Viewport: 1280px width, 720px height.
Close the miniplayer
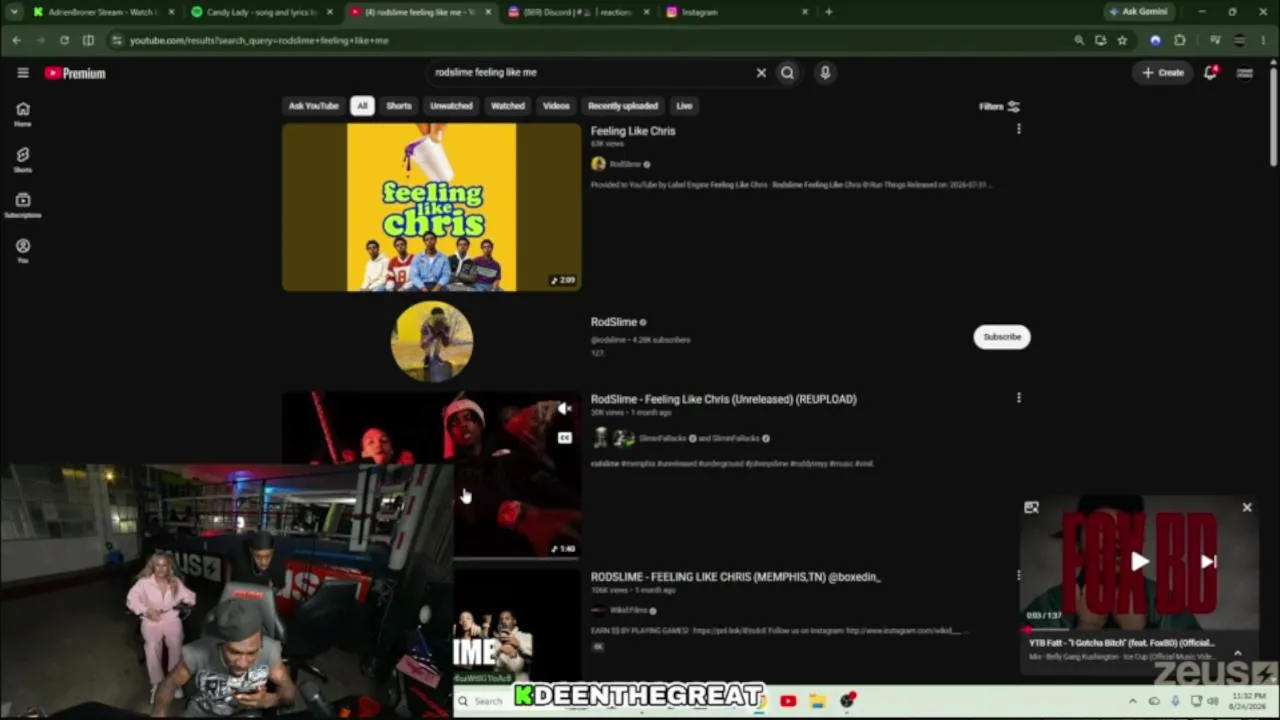tap(1247, 508)
